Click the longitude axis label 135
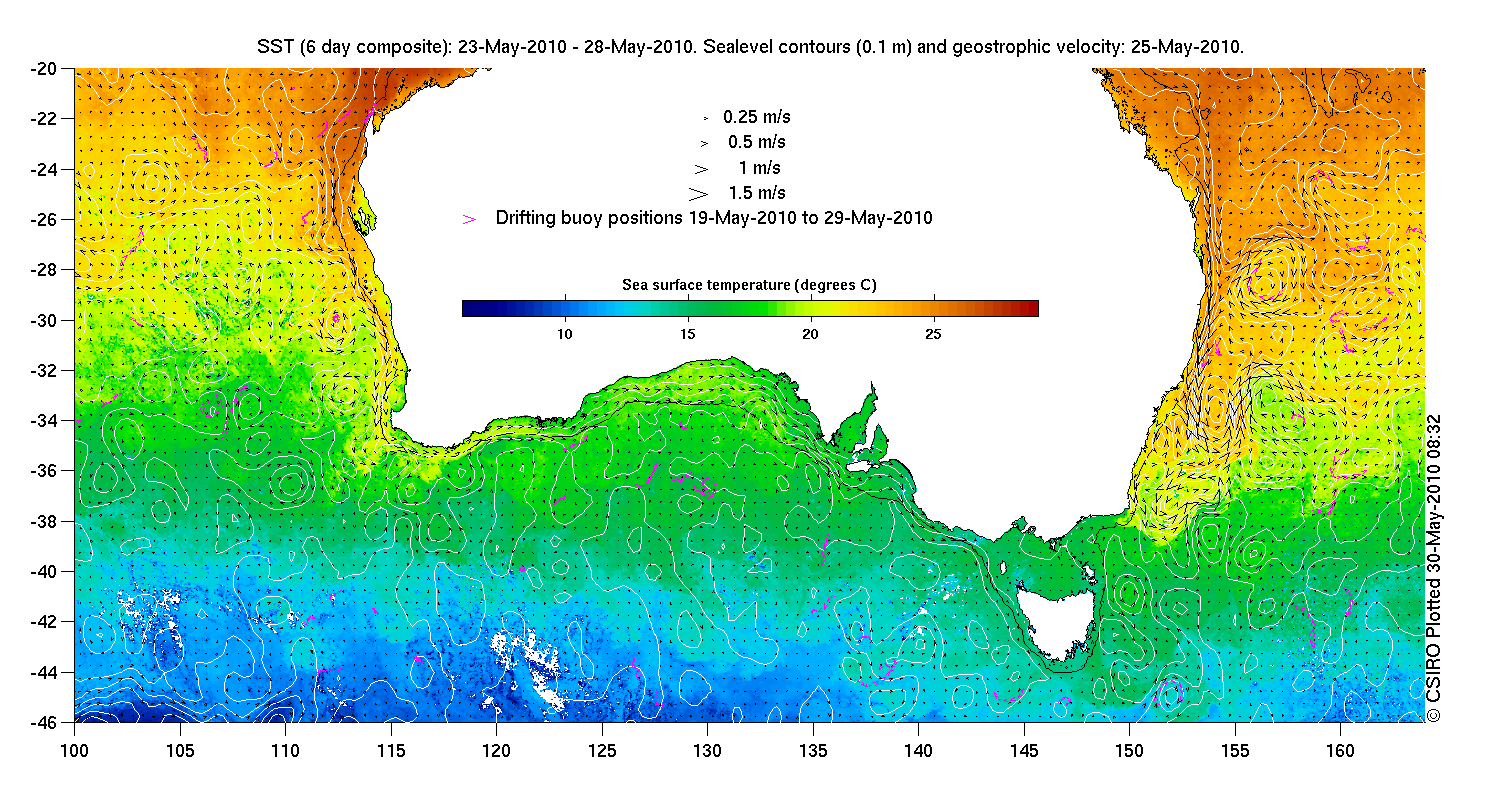Viewport: 1500px width, 790px height. click(813, 749)
